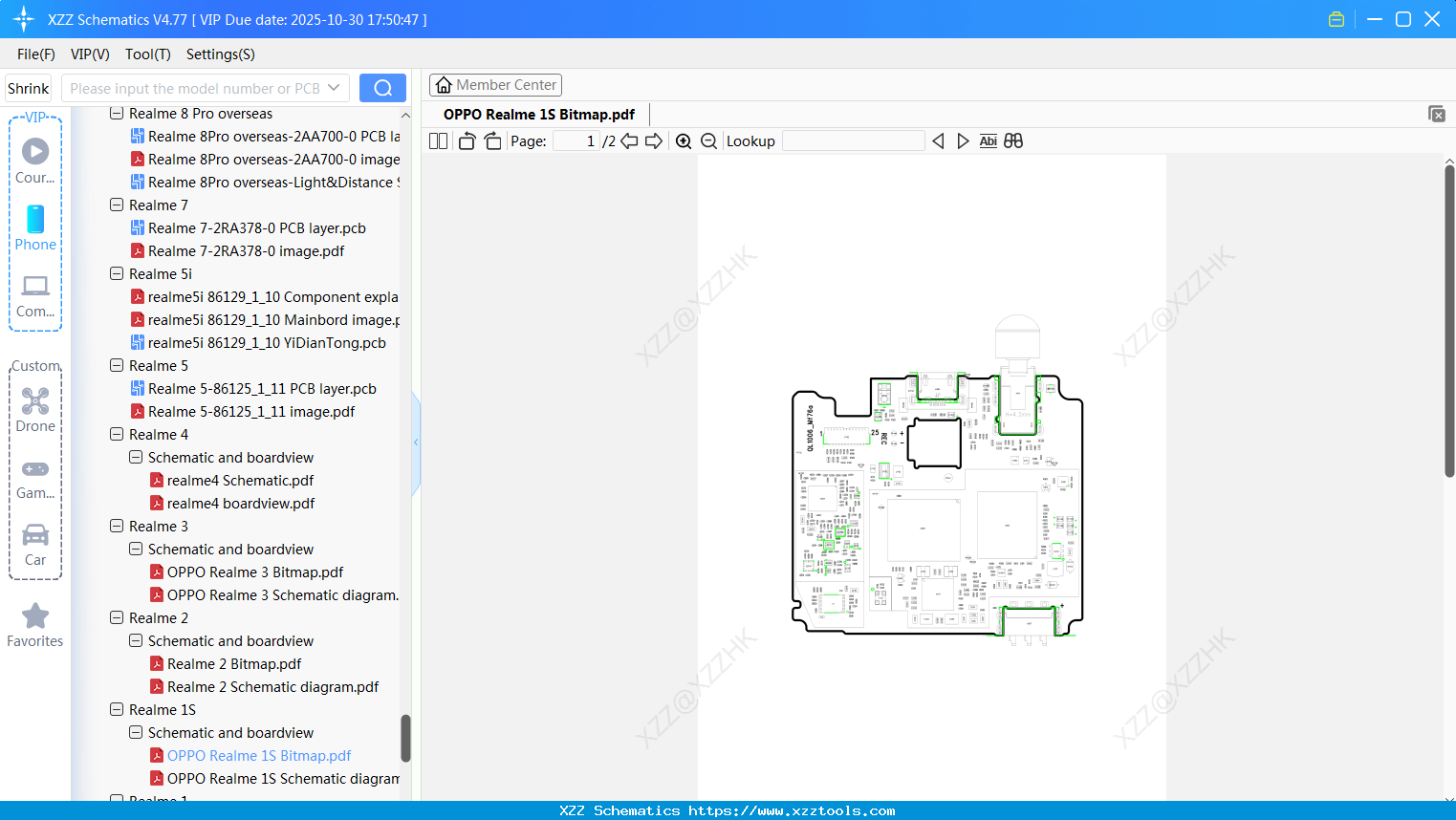Go to next page arrow

point(654,141)
